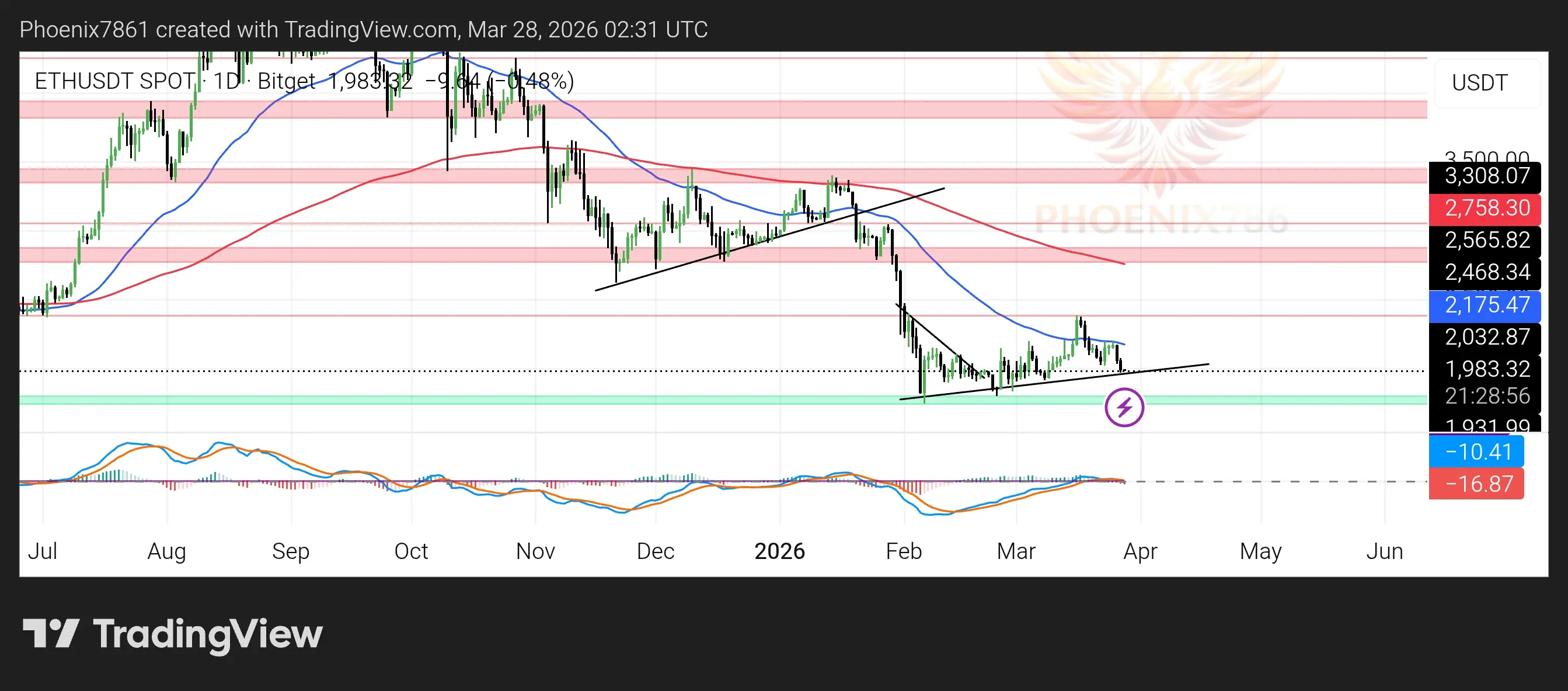The width and height of the screenshot is (1568, 691).
Task: Click the 2,032.87 price level label
Action: (1484, 336)
